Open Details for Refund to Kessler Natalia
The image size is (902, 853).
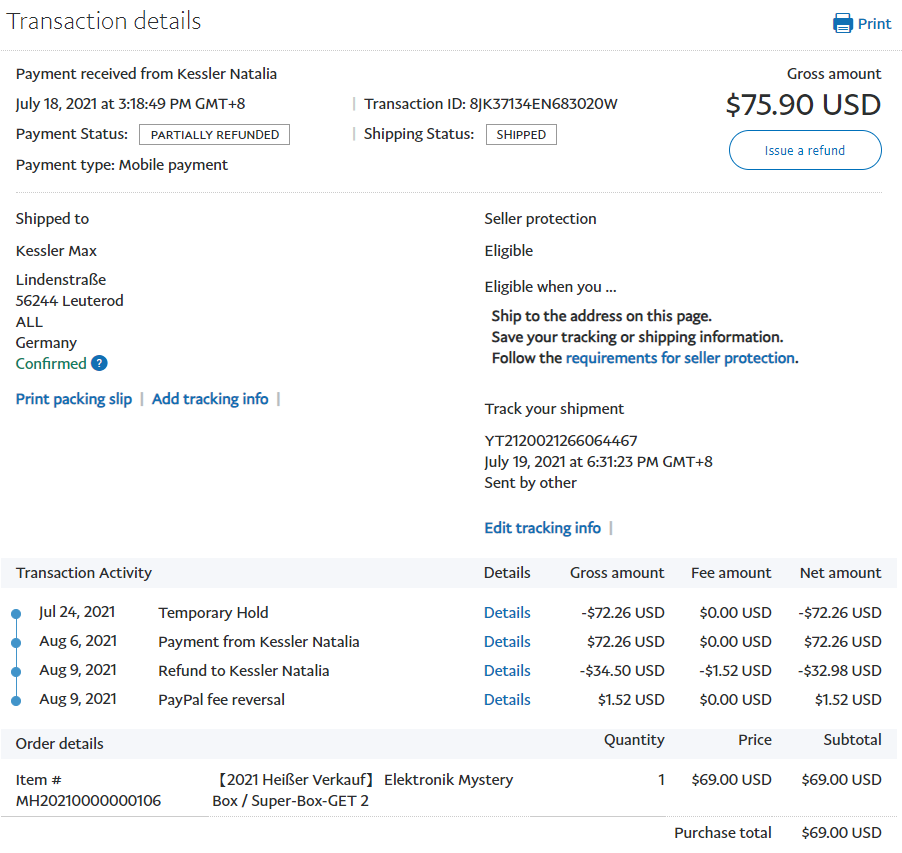pos(507,671)
